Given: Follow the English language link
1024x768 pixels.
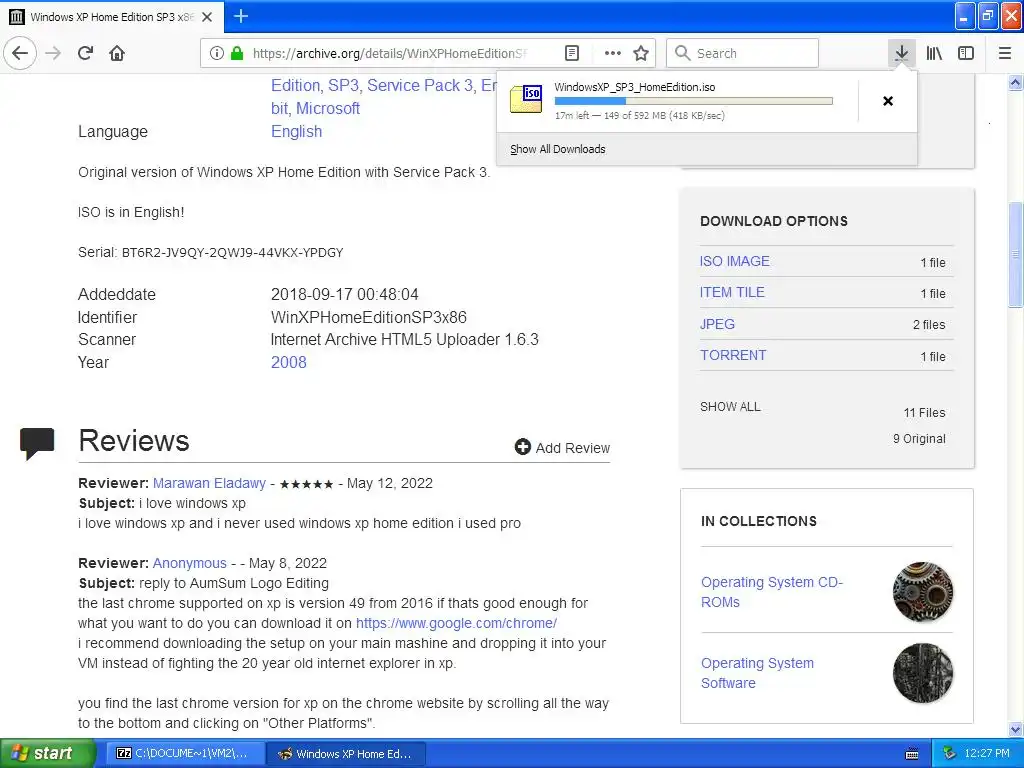Looking at the screenshot, I should [x=296, y=131].
